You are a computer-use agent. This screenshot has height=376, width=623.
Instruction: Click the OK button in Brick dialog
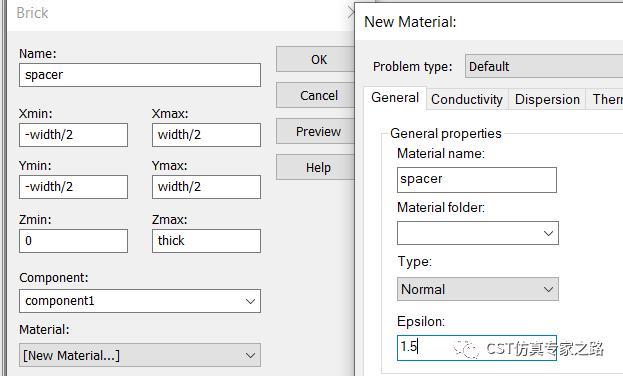tap(315, 60)
